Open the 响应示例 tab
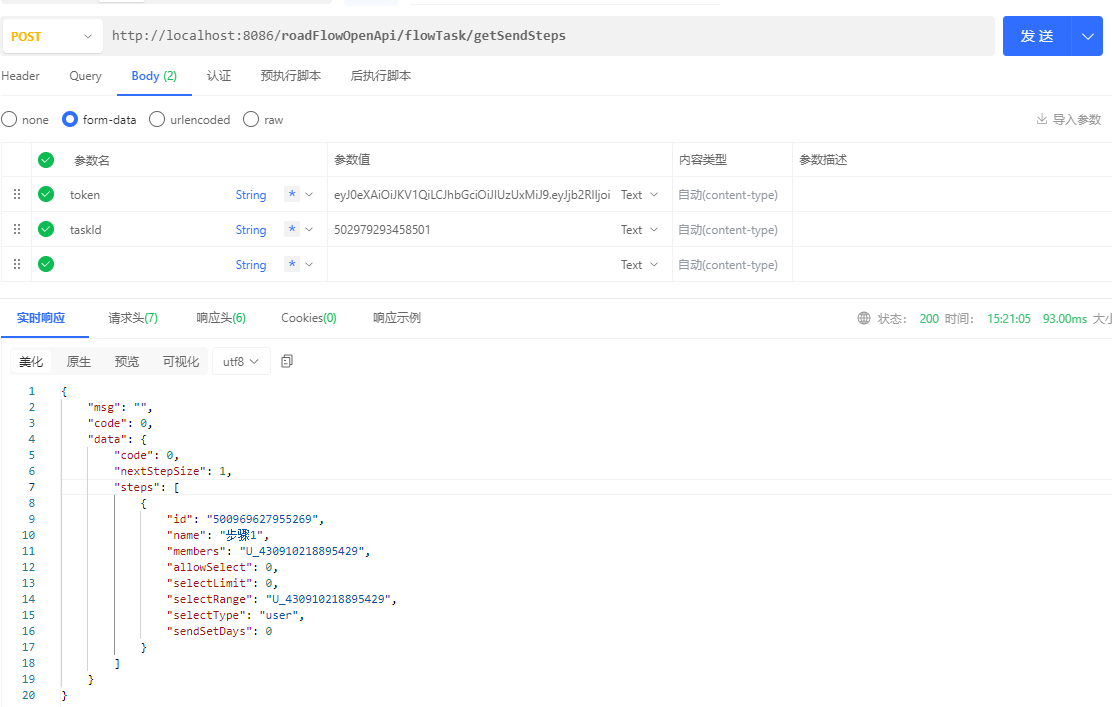Image resolution: width=1112 pixels, height=707 pixels. pyautogui.click(x=397, y=318)
